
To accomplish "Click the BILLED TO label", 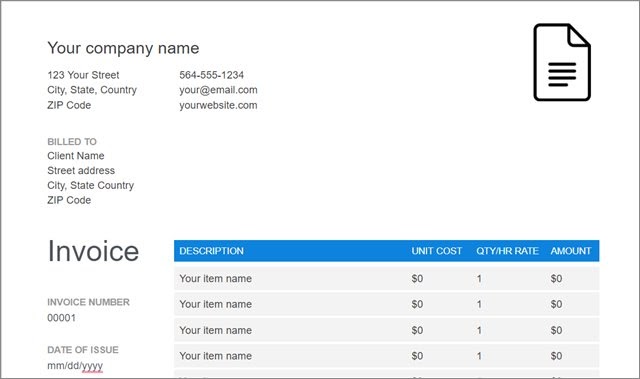I will click(x=72, y=142).
